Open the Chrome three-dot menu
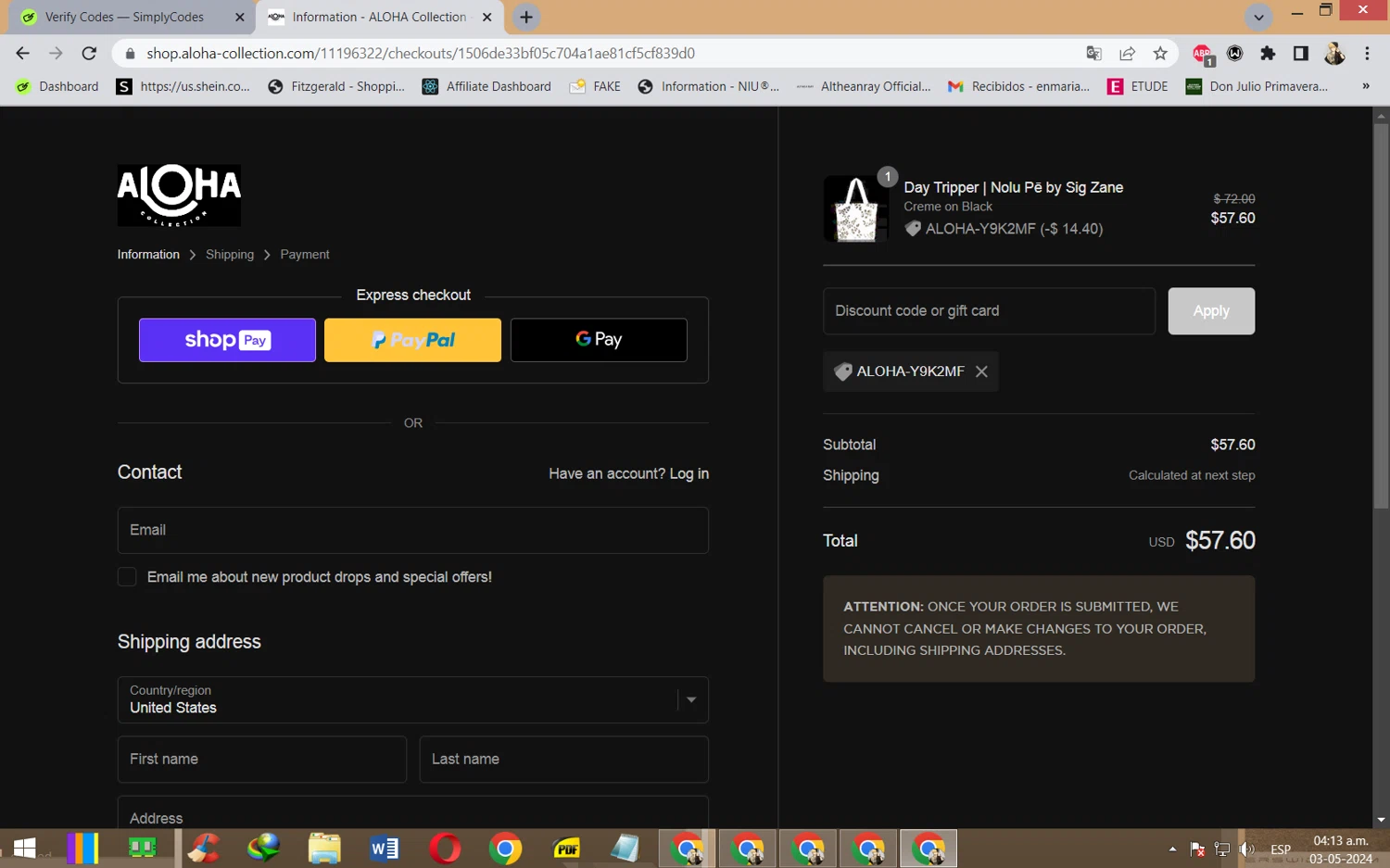The height and width of the screenshot is (868, 1390). [x=1367, y=54]
